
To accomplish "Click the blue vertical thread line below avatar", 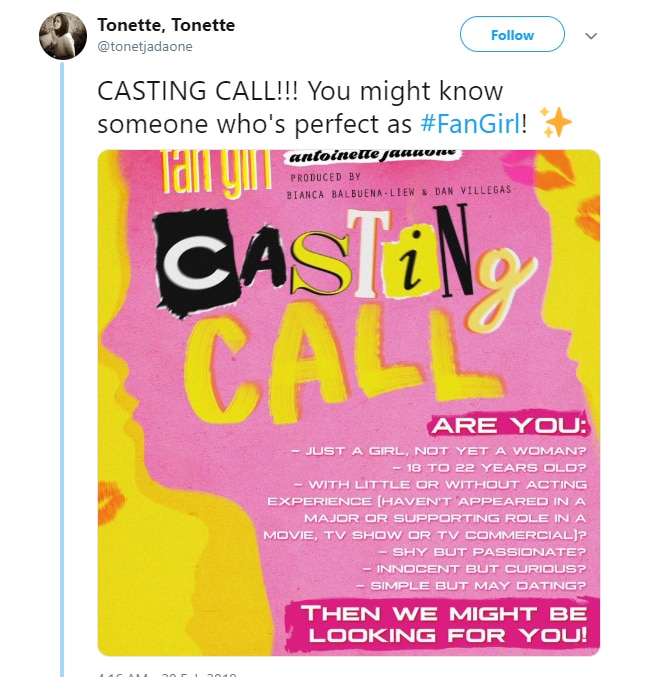I will (x=62, y=369).
